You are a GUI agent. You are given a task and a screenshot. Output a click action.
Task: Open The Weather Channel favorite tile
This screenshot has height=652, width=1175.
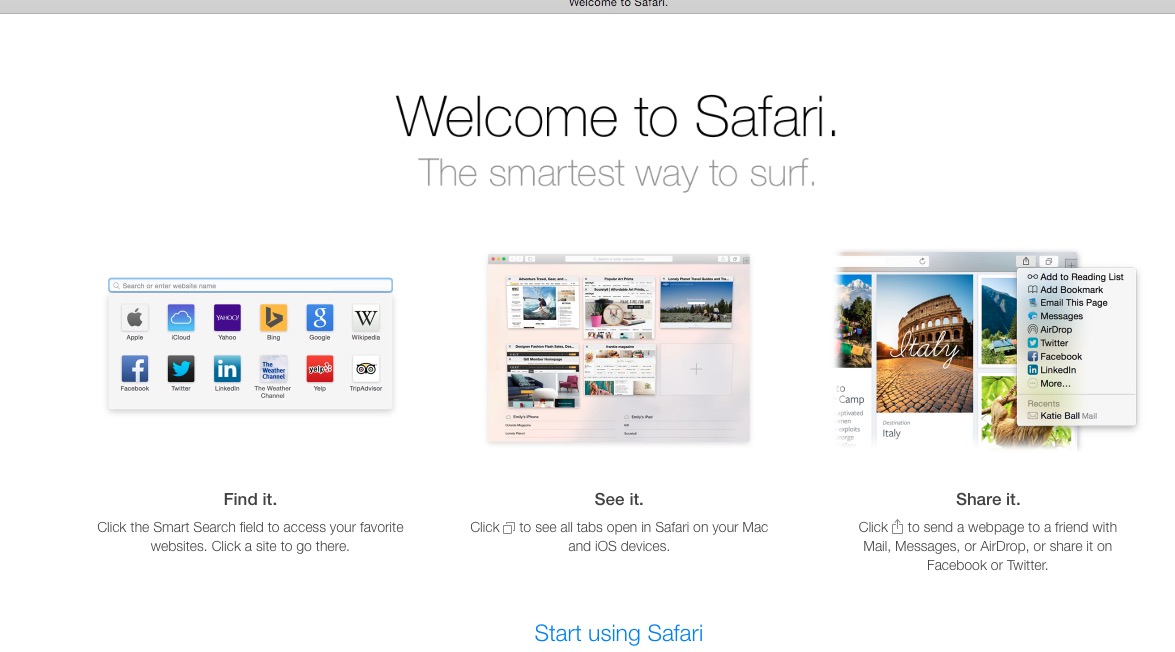coord(274,369)
